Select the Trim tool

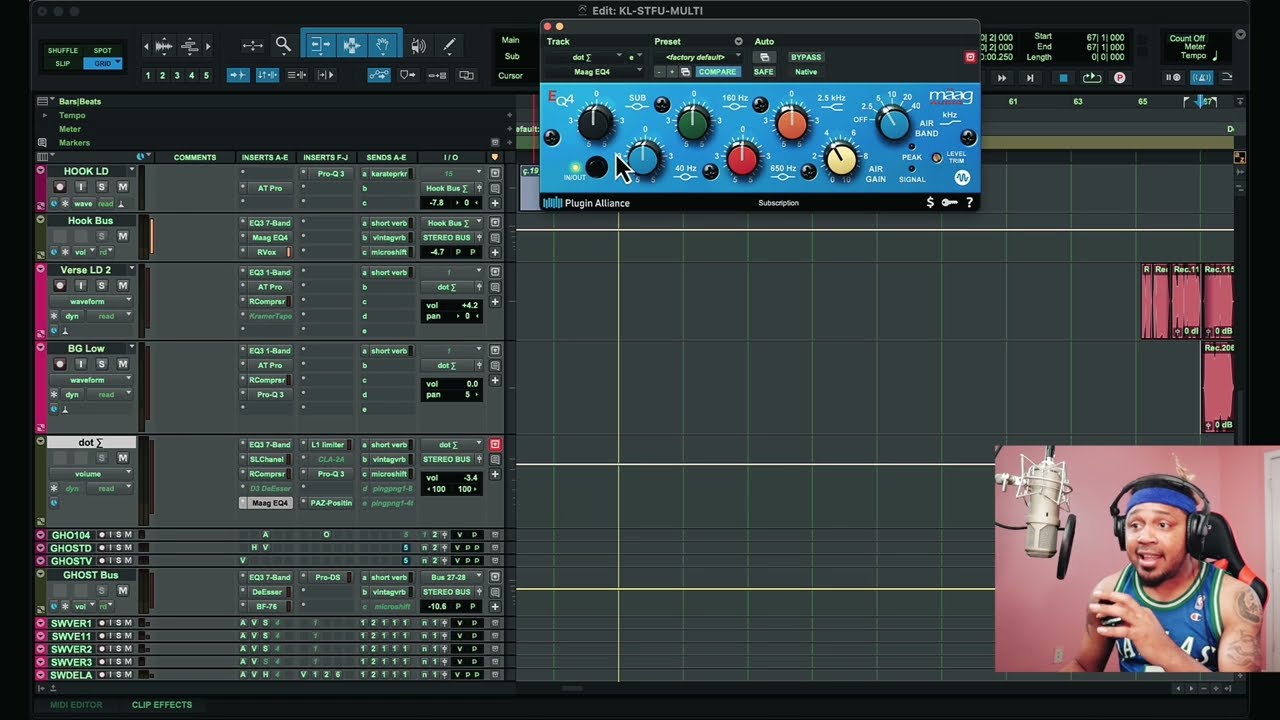coord(320,45)
